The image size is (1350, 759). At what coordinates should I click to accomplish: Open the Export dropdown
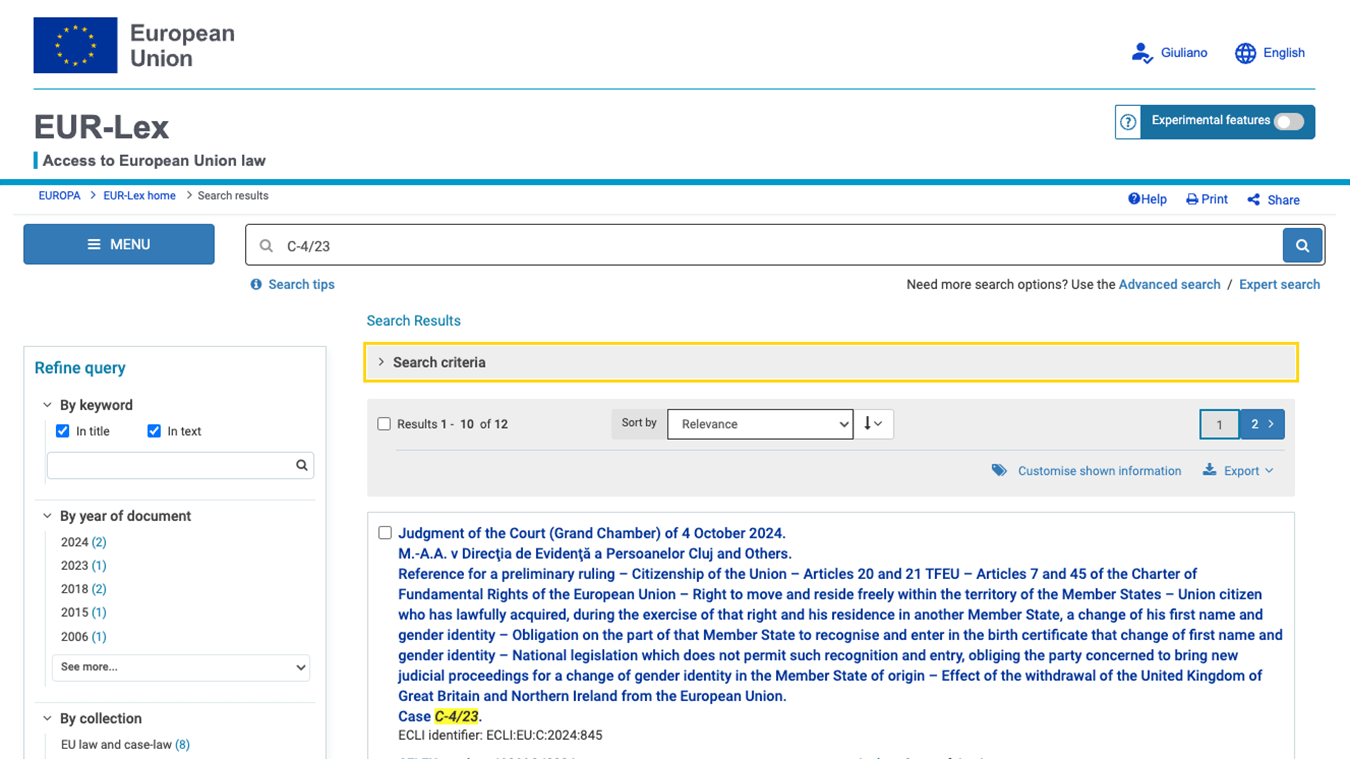point(1248,471)
